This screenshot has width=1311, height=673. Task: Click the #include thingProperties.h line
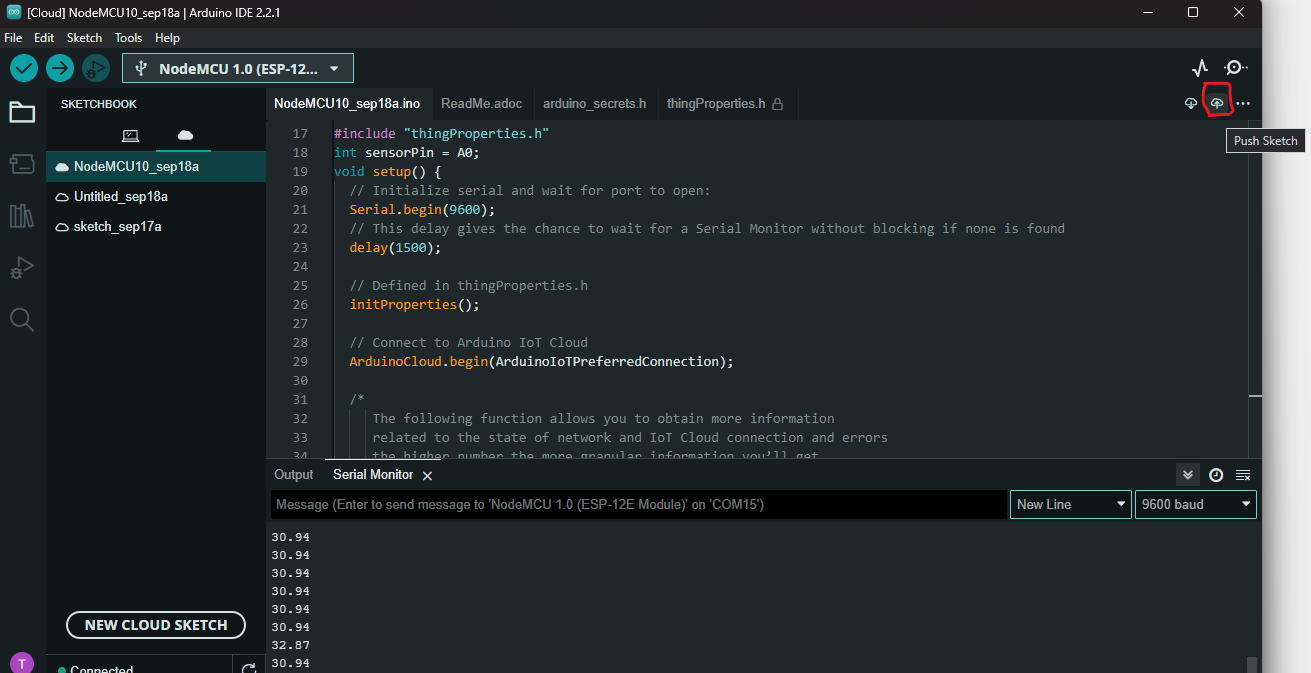(x=442, y=134)
